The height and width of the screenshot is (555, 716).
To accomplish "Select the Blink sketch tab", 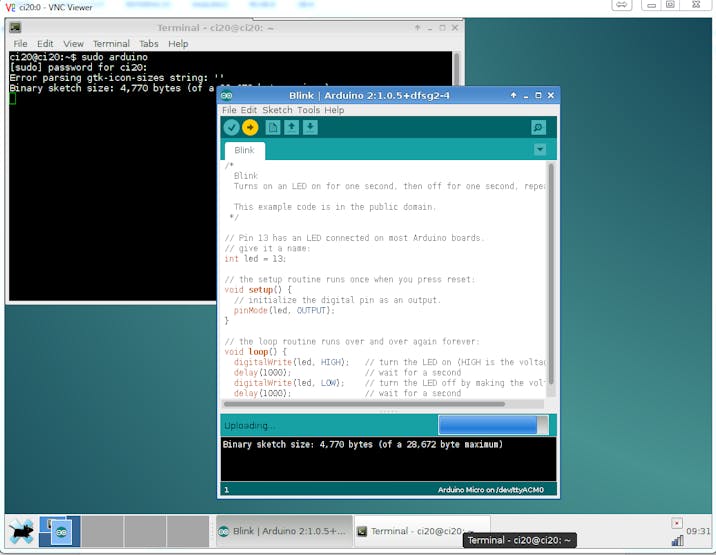I will pos(244,150).
